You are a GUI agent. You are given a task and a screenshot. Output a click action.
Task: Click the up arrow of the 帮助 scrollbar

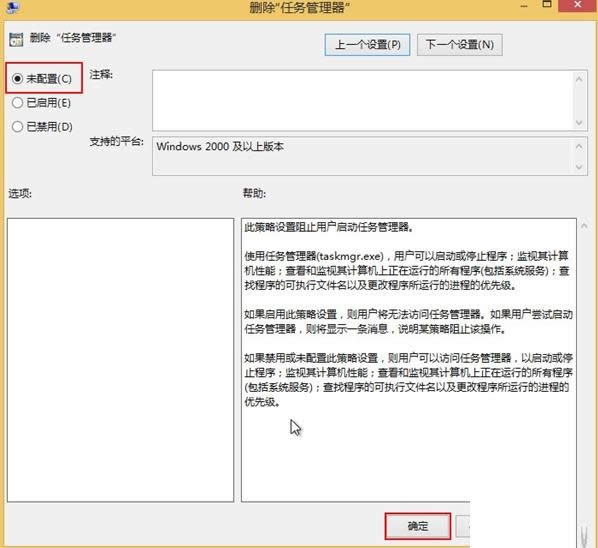coord(584,226)
